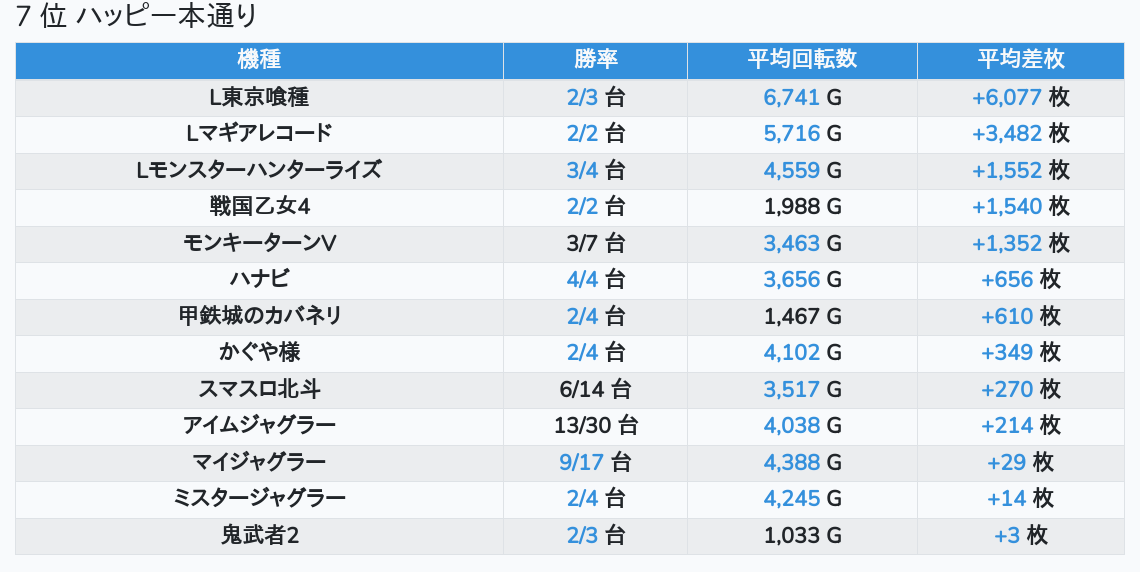Click the 平均差枚 column header

[1021, 60]
